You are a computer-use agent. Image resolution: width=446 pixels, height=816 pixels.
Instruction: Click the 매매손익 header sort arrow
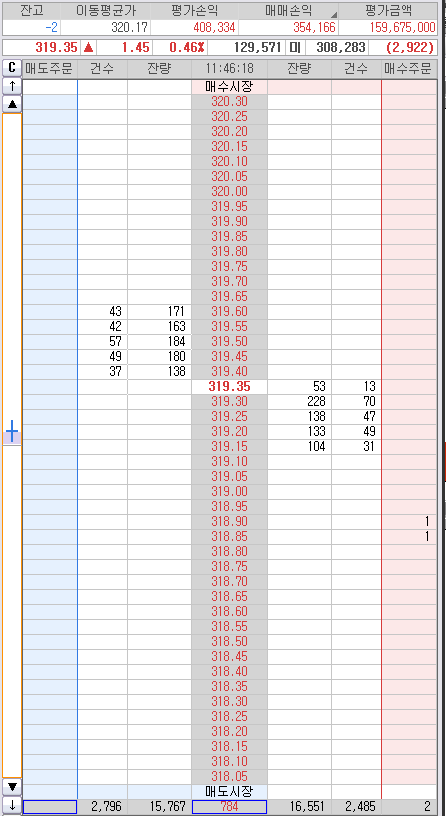334,15
